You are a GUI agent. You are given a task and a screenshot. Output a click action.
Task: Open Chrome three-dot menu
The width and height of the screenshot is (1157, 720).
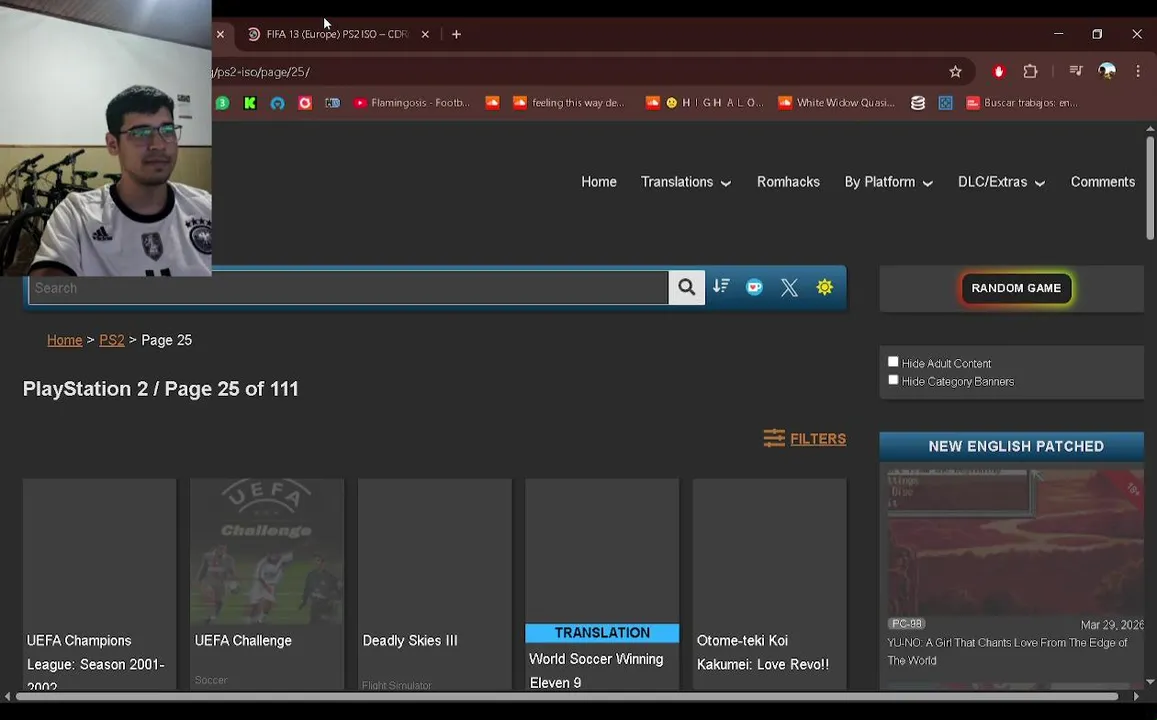tap(1138, 71)
